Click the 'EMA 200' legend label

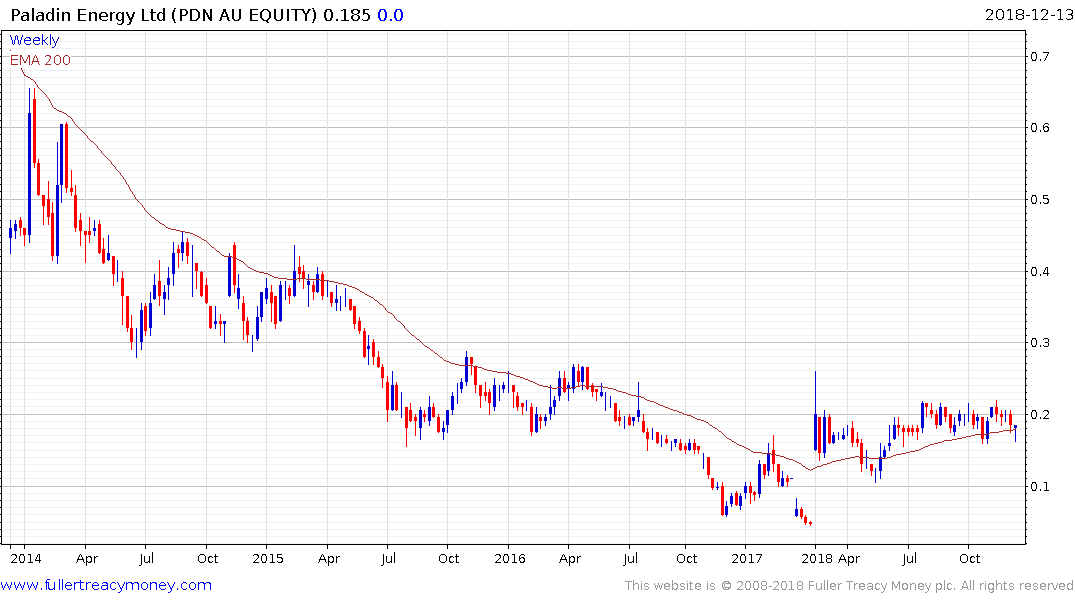click(40, 60)
